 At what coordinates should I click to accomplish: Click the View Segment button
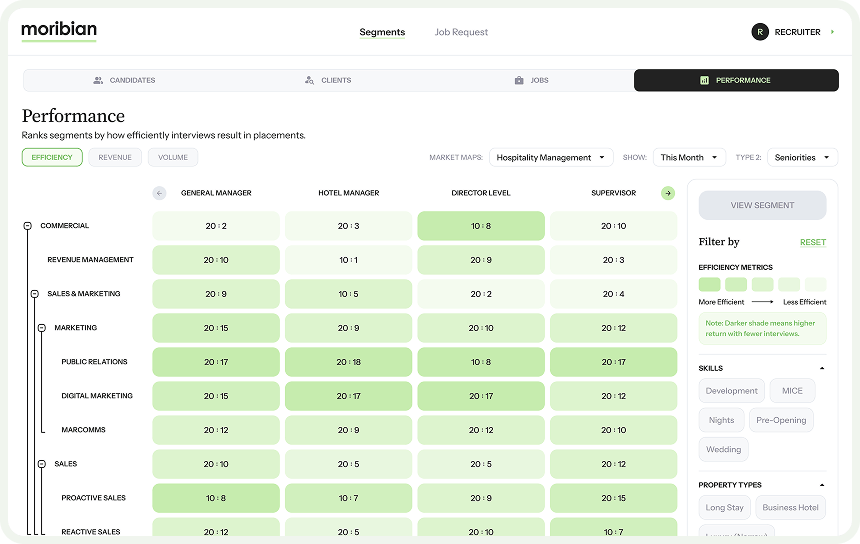pos(762,205)
